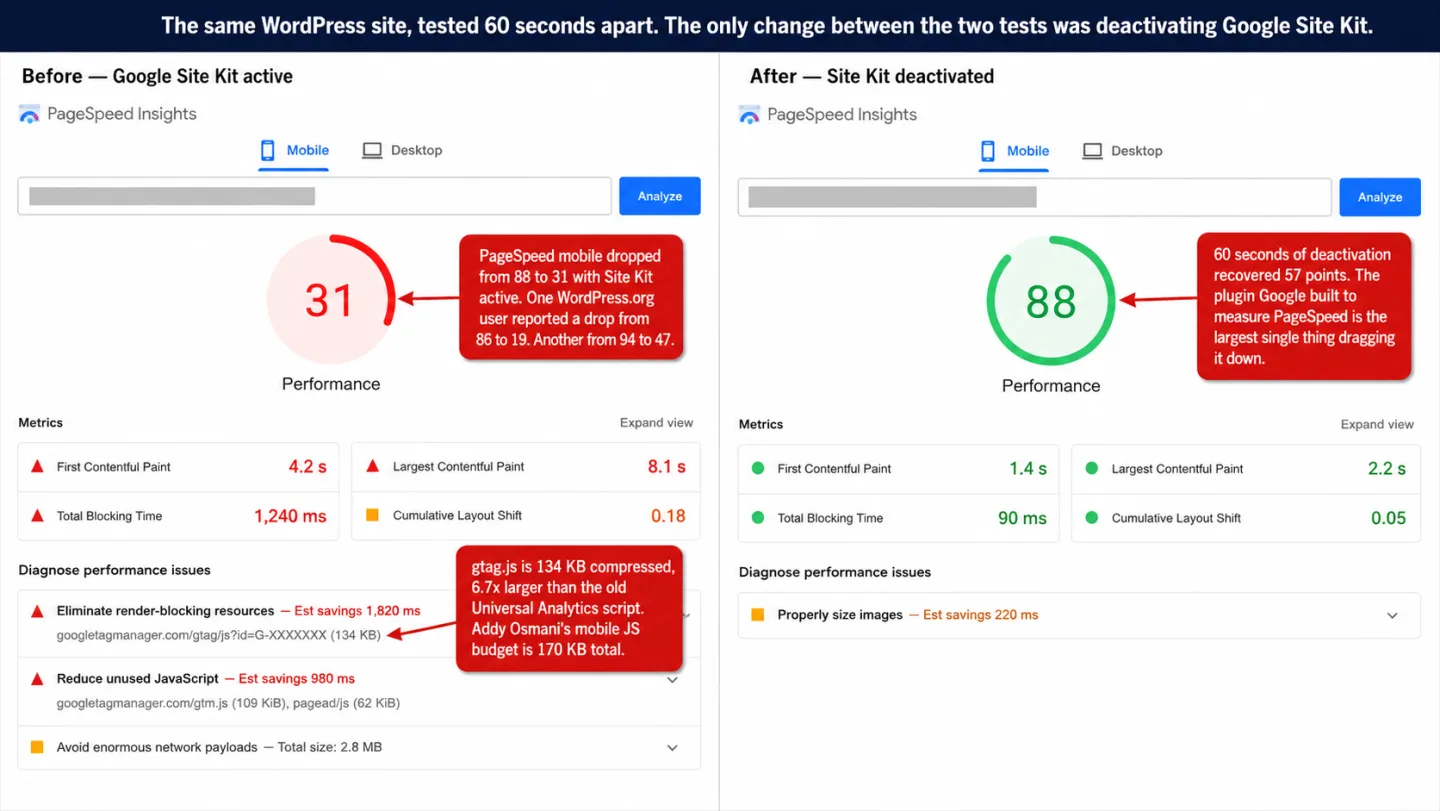Click orange square beside Properly size images
Image resolution: width=1440 pixels, height=811 pixels.
757,615
